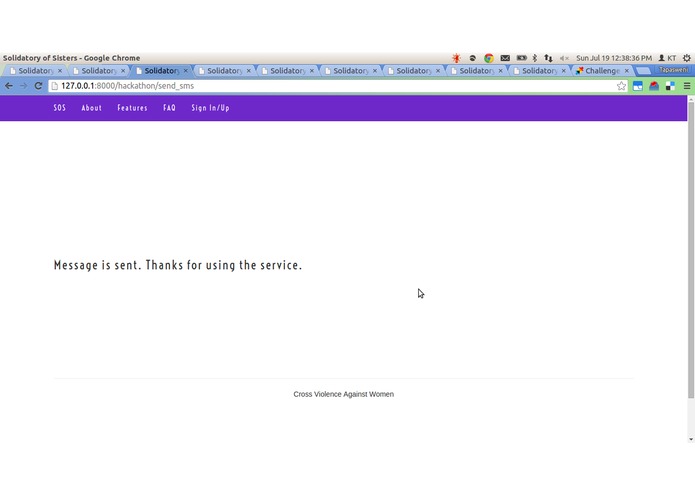Switch to the Challenge tab
695x494 pixels.
[602, 70]
